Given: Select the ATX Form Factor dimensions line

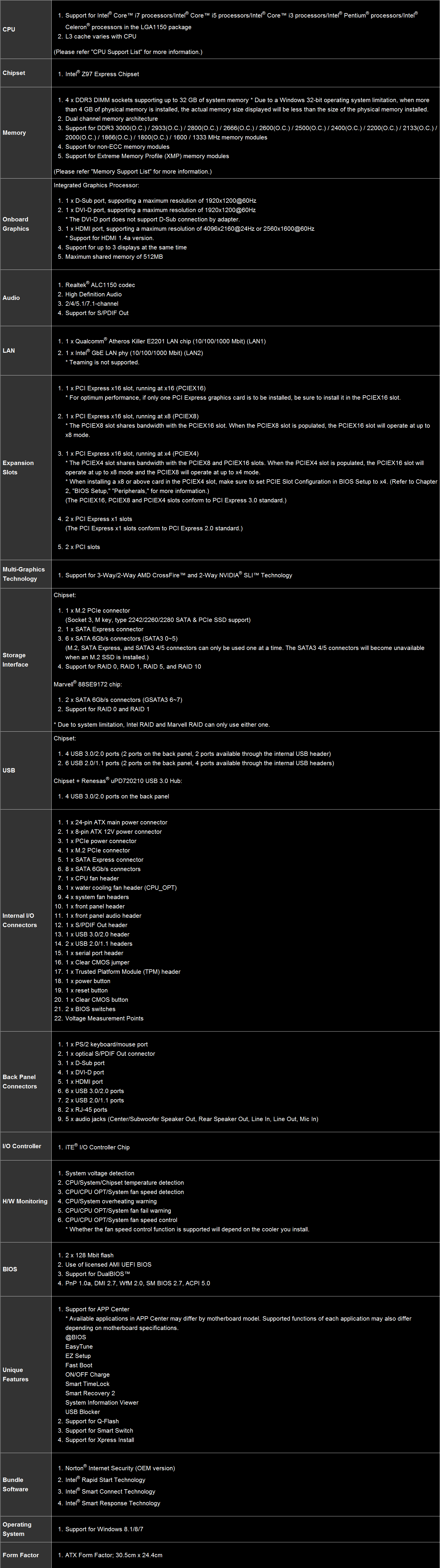Looking at the screenshot, I should coord(114,1555).
